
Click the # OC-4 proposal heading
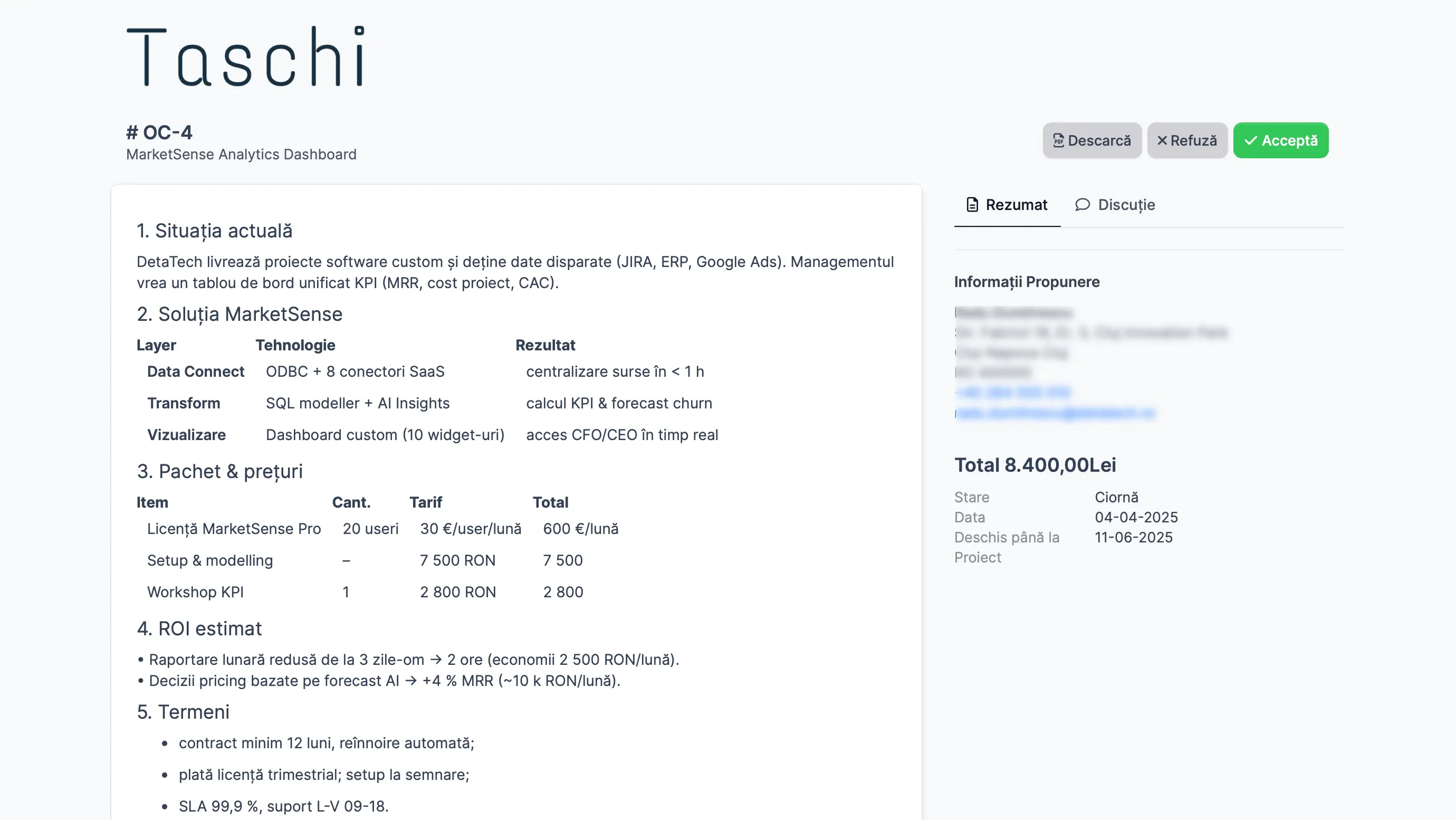[x=159, y=132]
